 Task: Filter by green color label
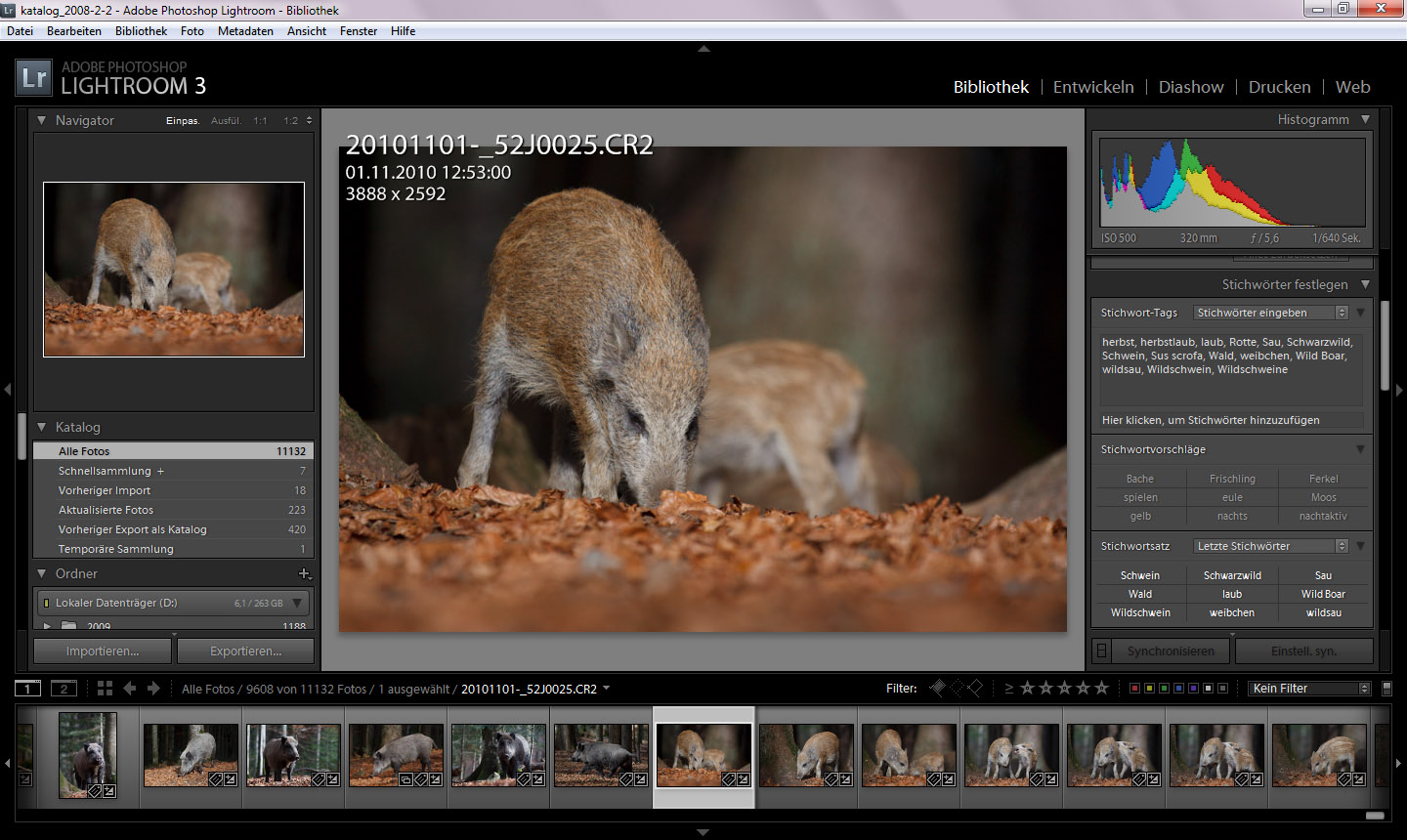[x=1164, y=689]
